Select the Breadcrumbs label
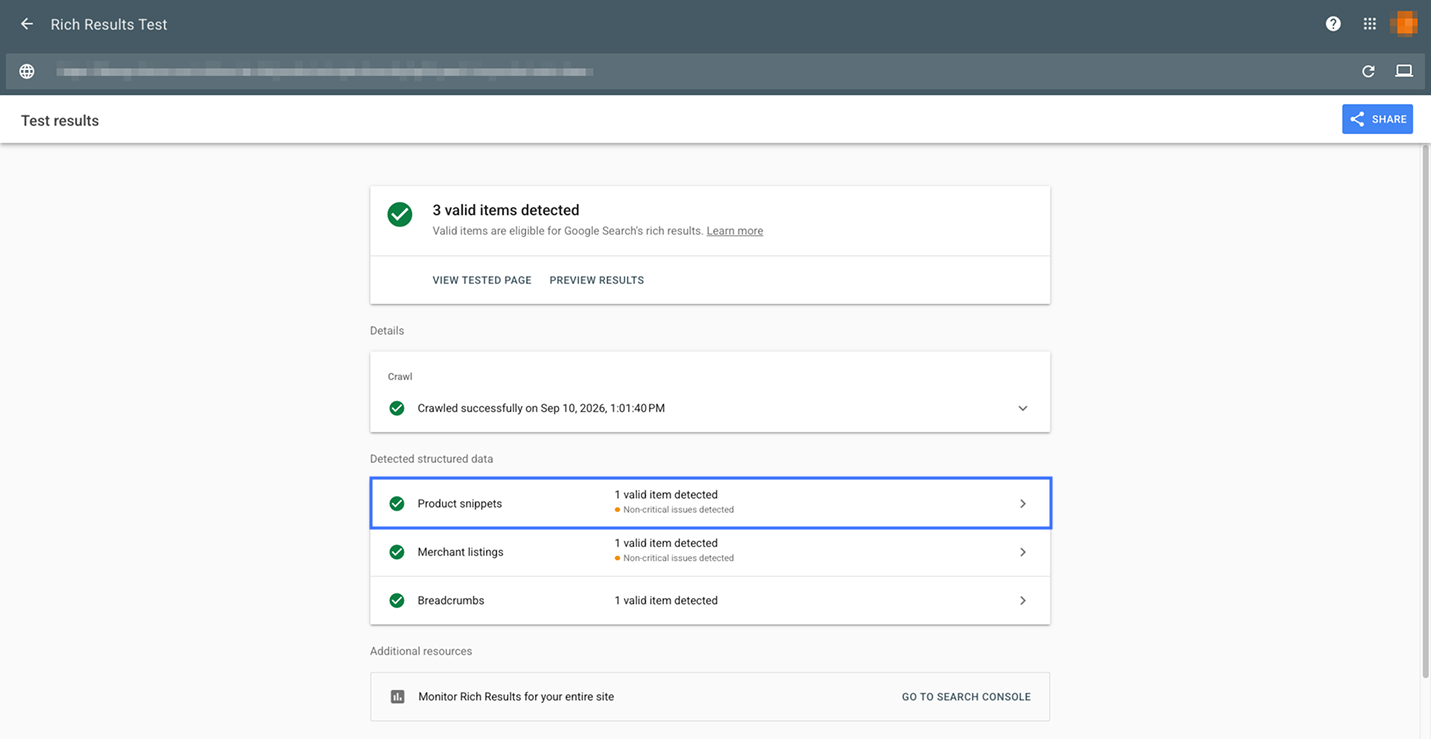The width and height of the screenshot is (1431, 739). pos(451,601)
